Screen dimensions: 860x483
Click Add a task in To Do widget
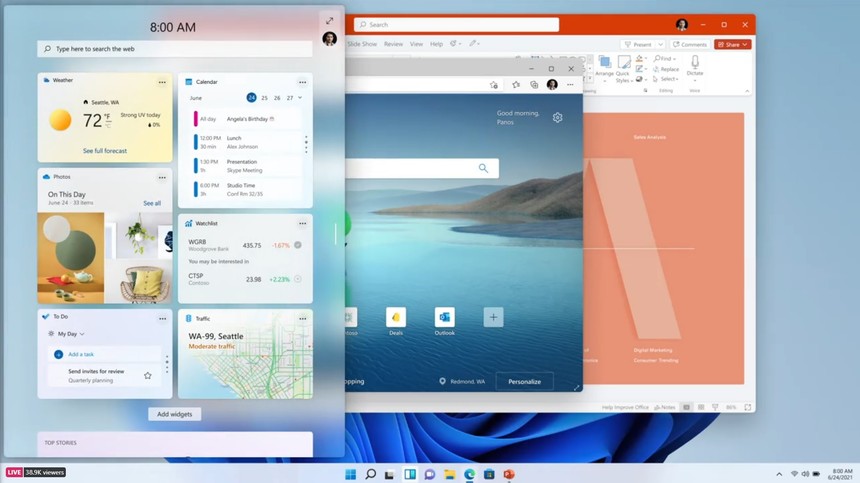click(x=104, y=354)
